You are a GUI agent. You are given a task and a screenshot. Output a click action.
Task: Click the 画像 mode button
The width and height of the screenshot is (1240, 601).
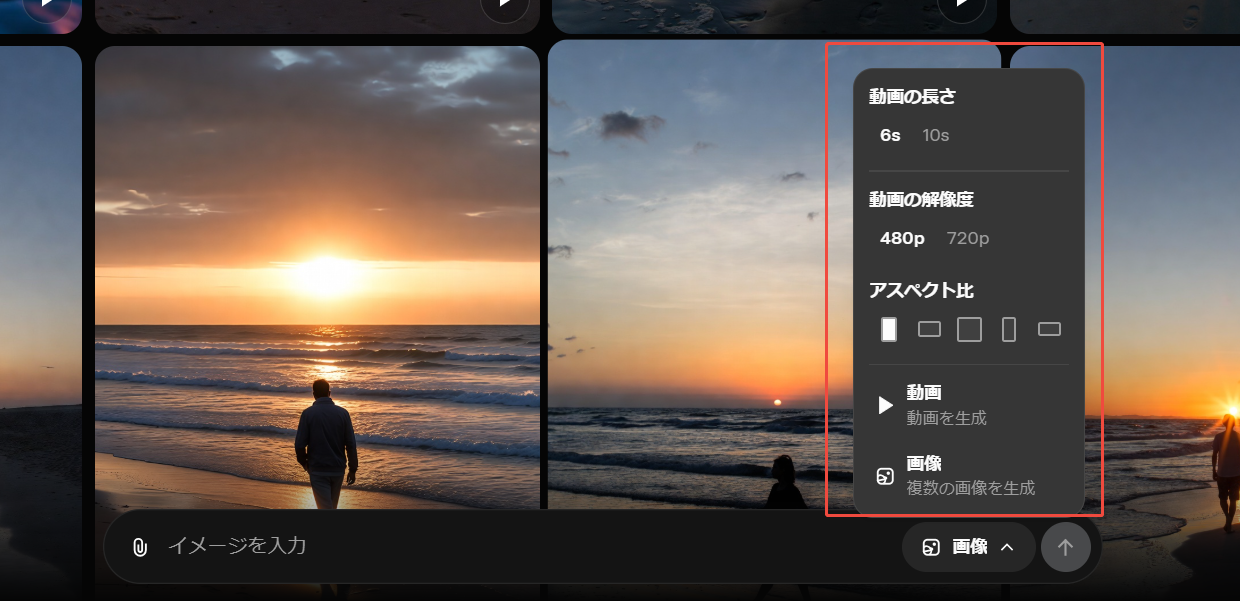[968, 547]
